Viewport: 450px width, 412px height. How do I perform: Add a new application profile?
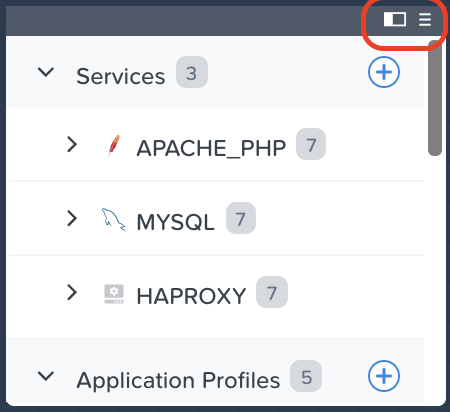[384, 376]
